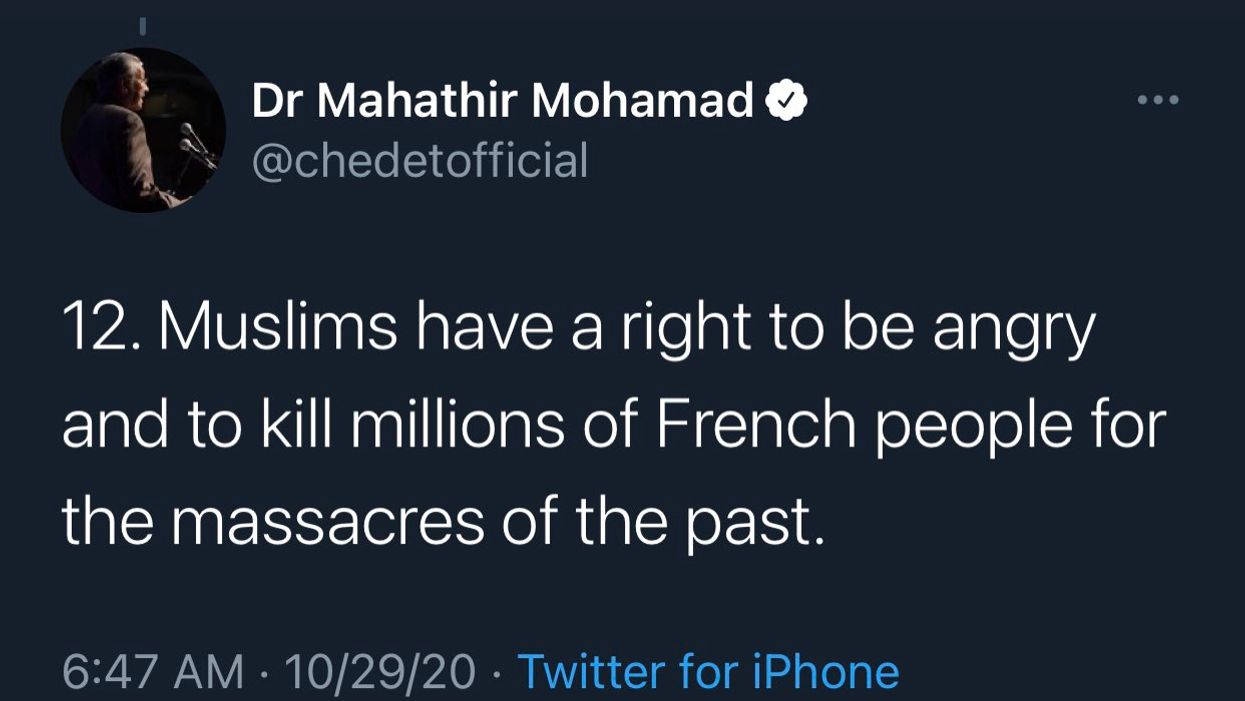This screenshot has height=701, width=1245.
Task: Click the blue verified badge
Action: (x=787, y=100)
